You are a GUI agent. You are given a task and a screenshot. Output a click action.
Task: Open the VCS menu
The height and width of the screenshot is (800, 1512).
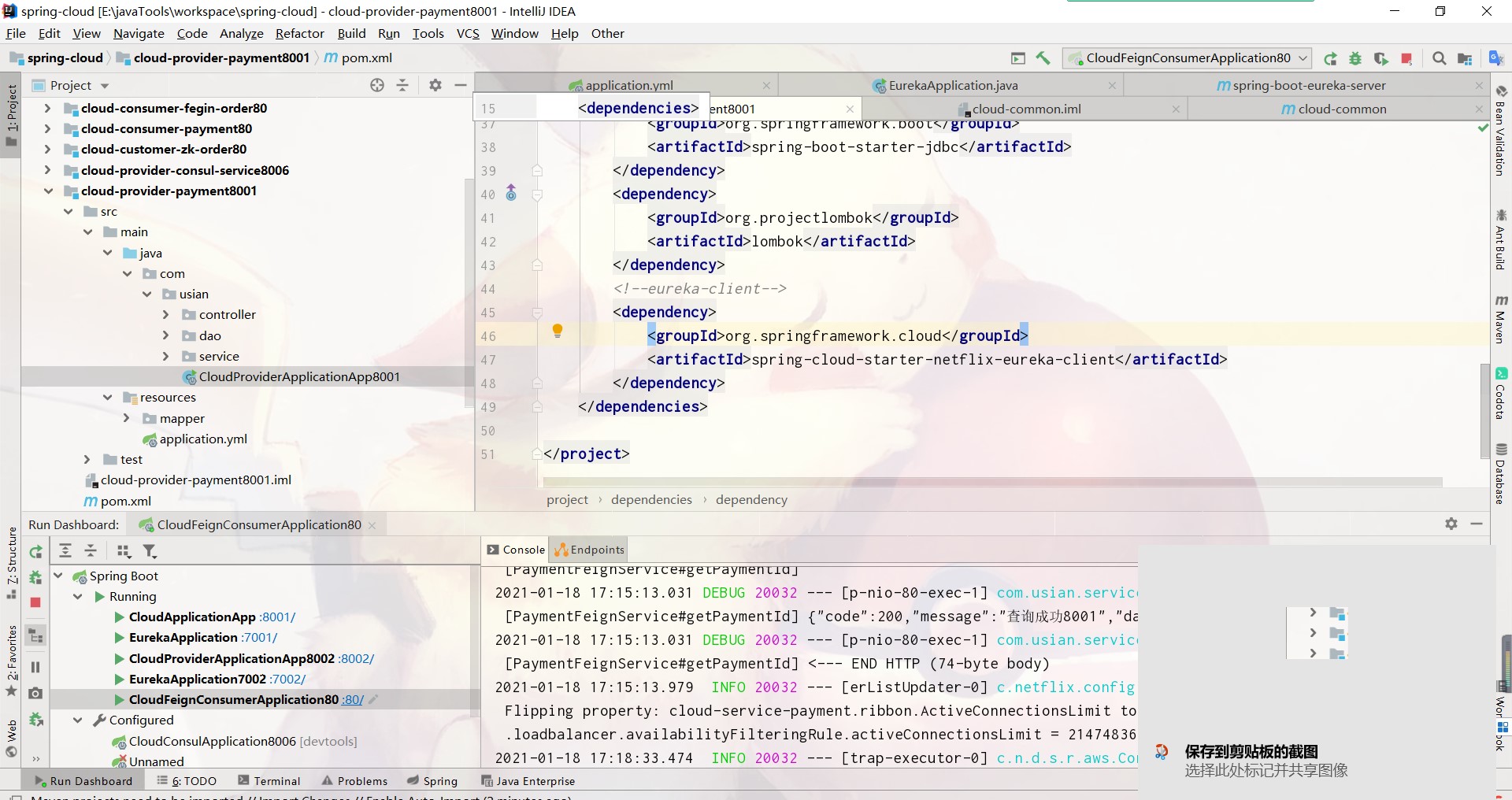pyautogui.click(x=468, y=34)
